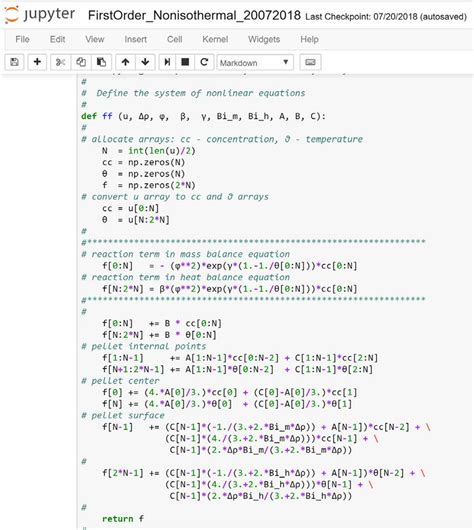Open the Edit menu
The width and height of the screenshot is (474, 530).
(x=57, y=39)
